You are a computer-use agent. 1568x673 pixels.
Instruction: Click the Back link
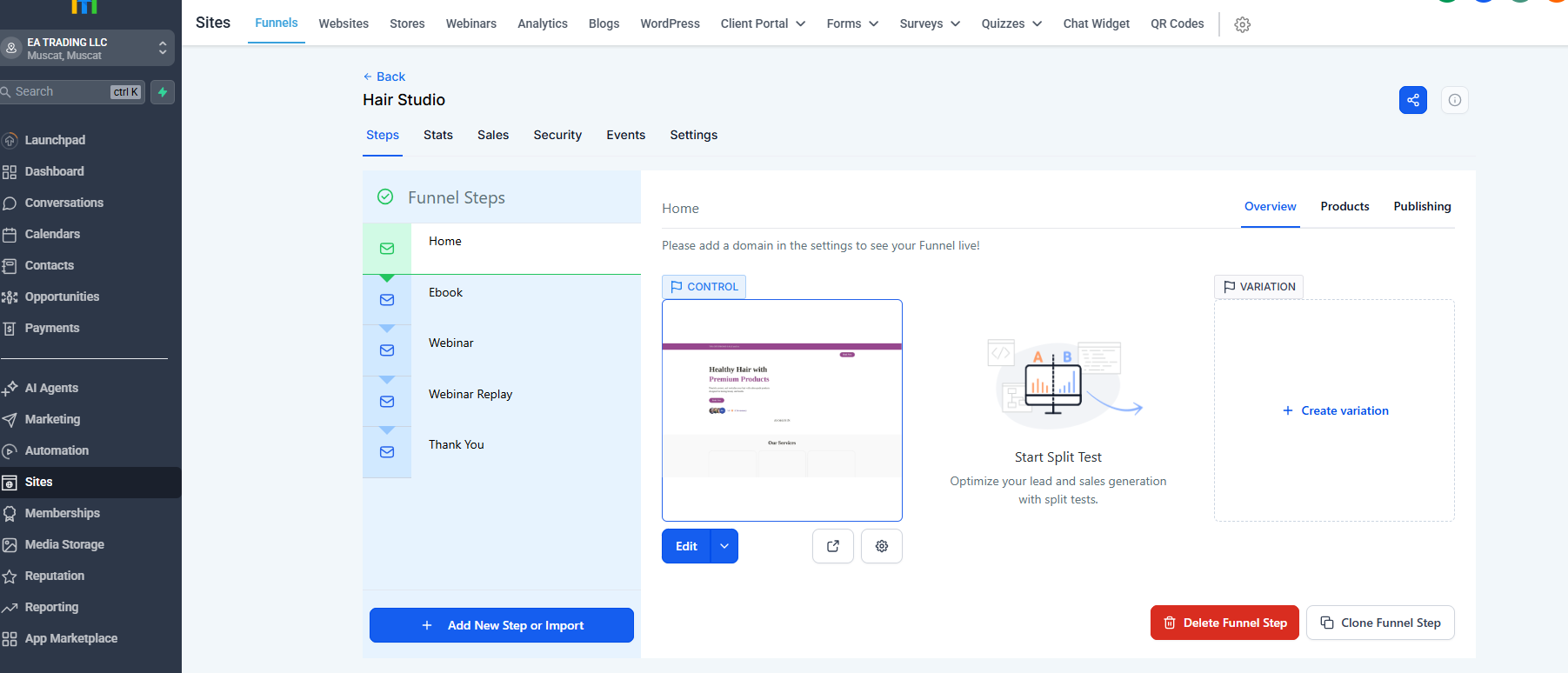(x=384, y=77)
